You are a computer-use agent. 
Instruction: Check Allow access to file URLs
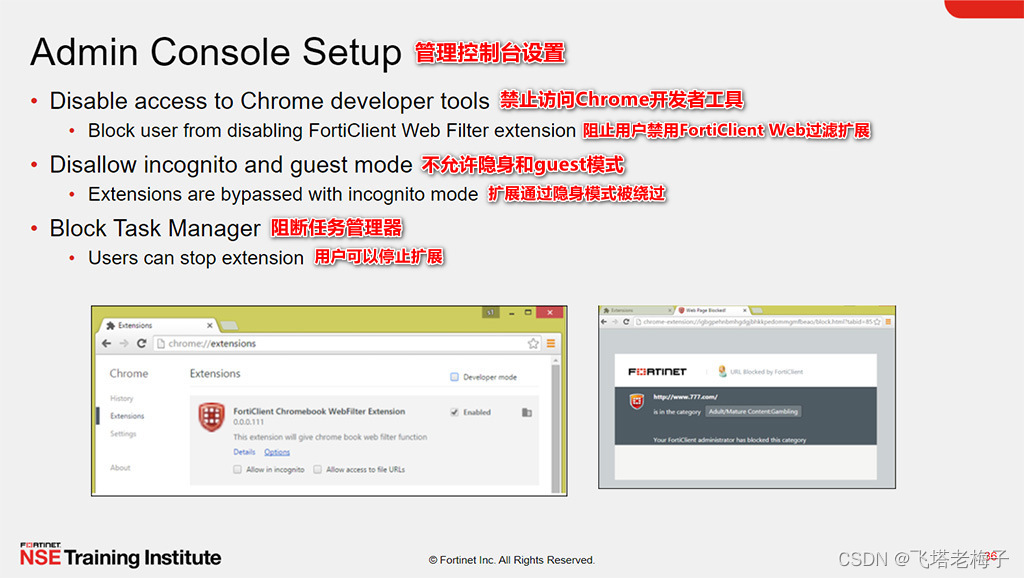click(317, 470)
